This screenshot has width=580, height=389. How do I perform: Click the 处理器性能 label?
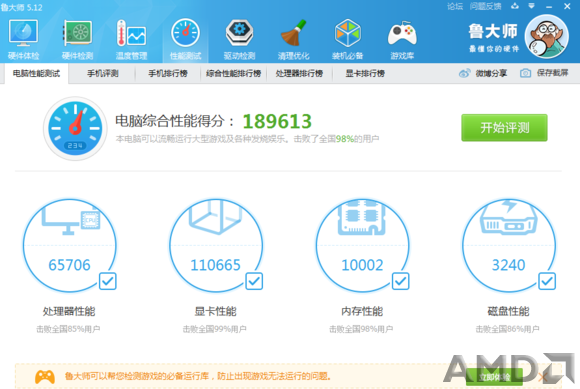click(69, 311)
